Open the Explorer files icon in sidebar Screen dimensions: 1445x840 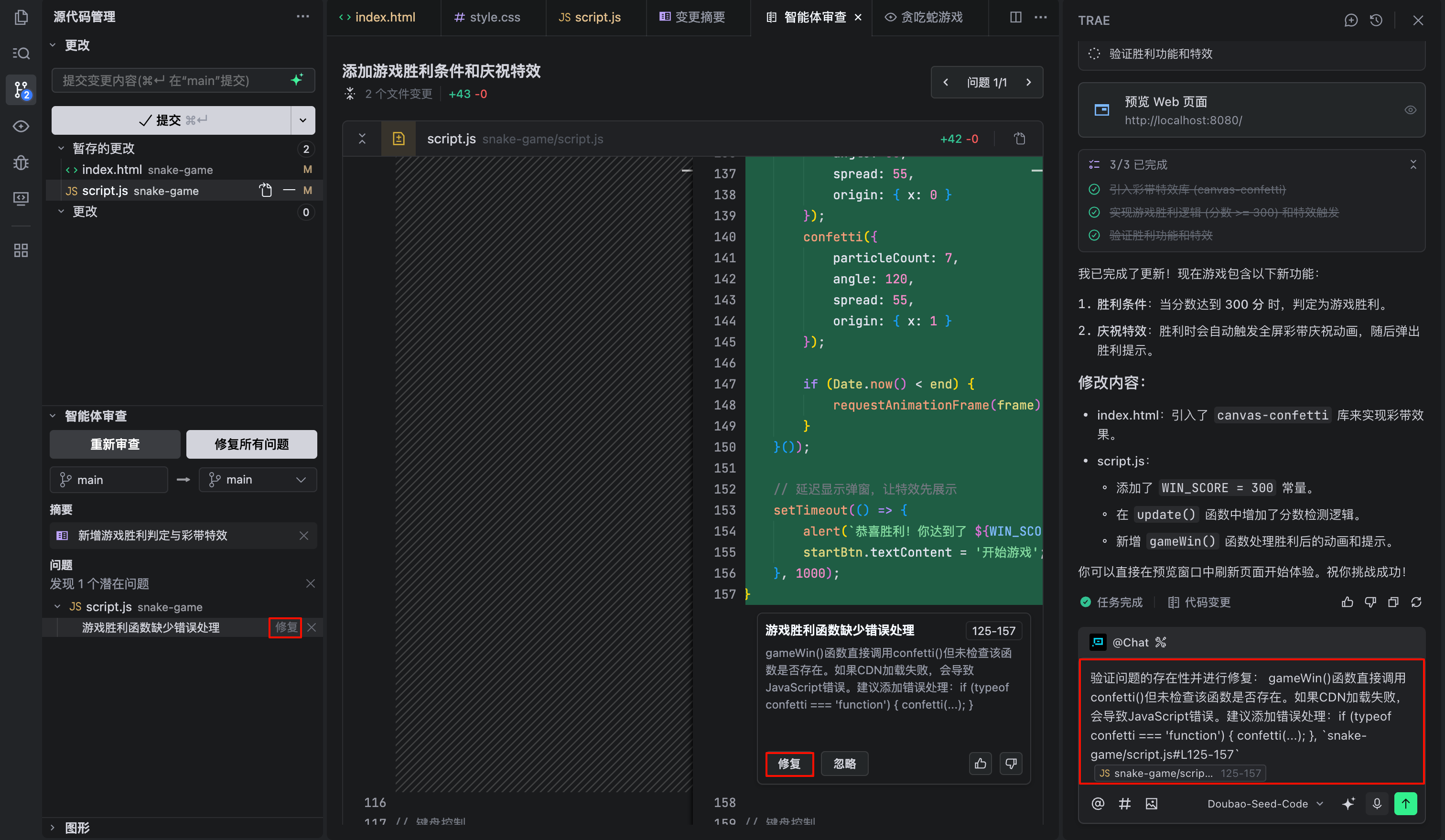pyautogui.click(x=21, y=18)
